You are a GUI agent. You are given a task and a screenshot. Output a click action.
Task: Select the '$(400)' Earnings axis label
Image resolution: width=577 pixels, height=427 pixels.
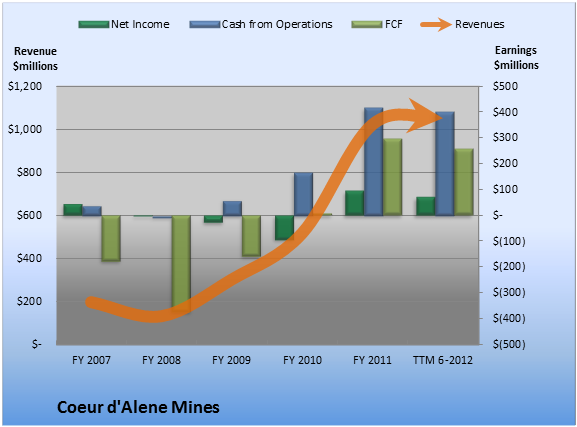pyautogui.click(x=509, y=318)
